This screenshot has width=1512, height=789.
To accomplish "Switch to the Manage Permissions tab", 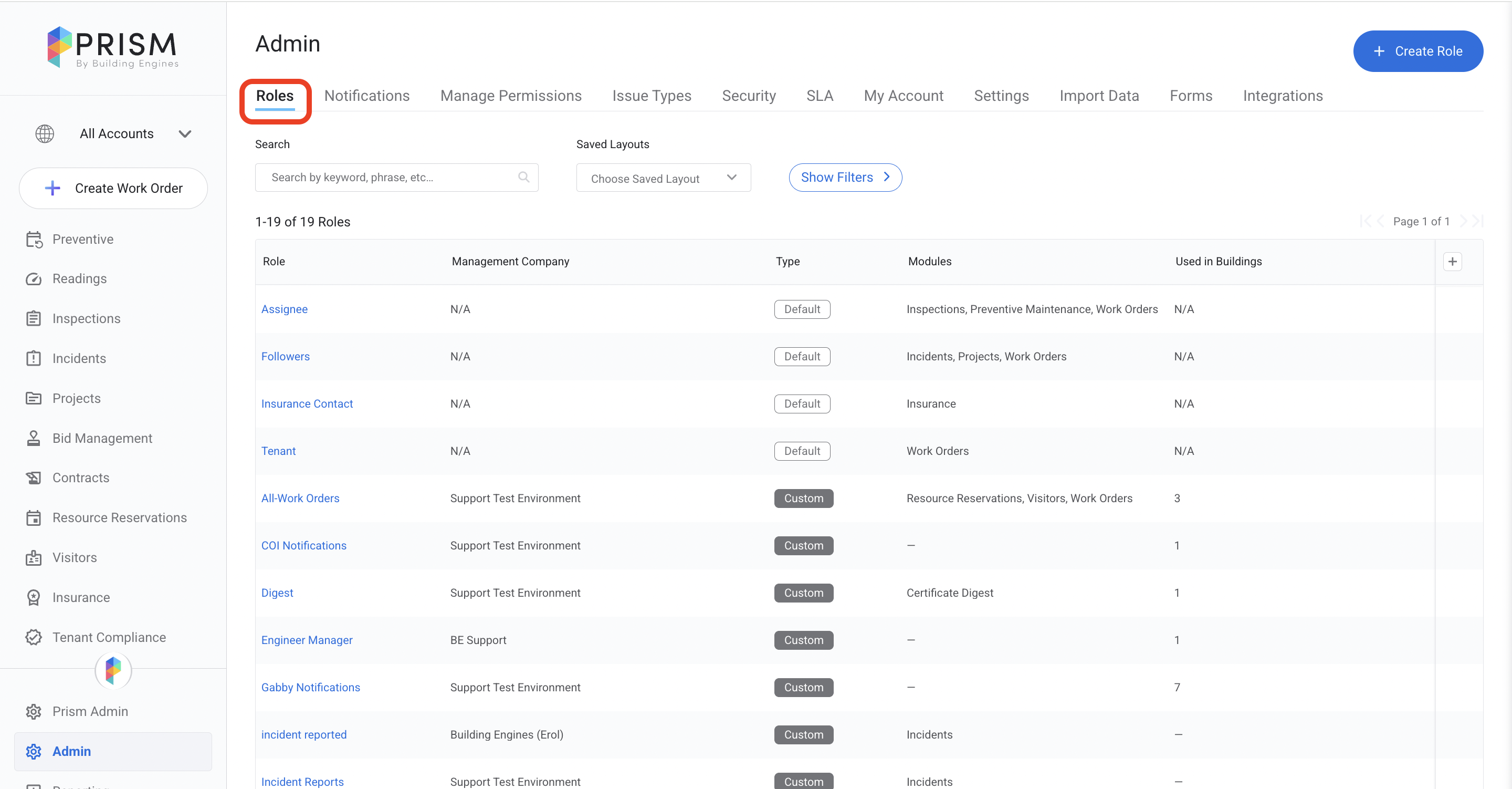I will point(510,96).
